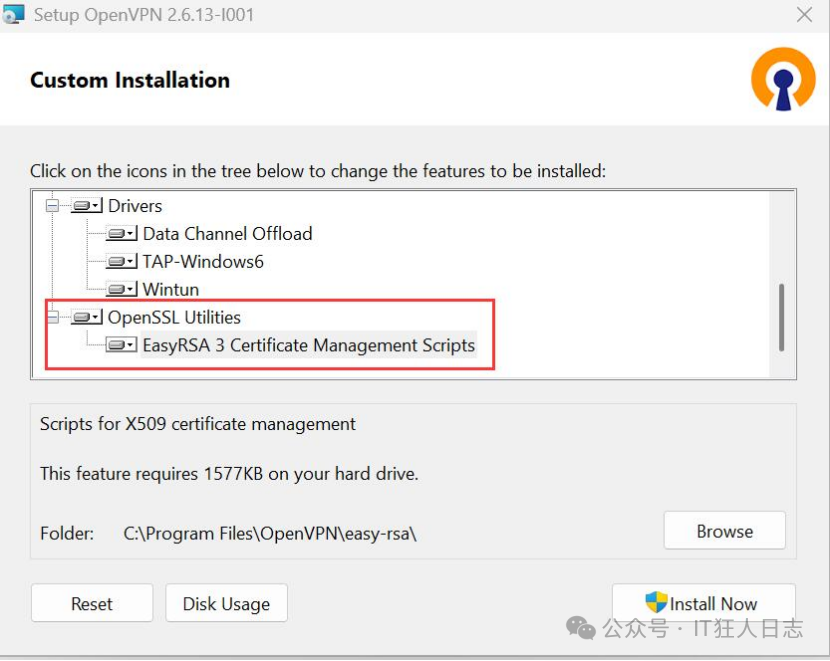Click the Reset button
Image resolution: width=830 pixels, height=661 pixels.
pos(92,603)
